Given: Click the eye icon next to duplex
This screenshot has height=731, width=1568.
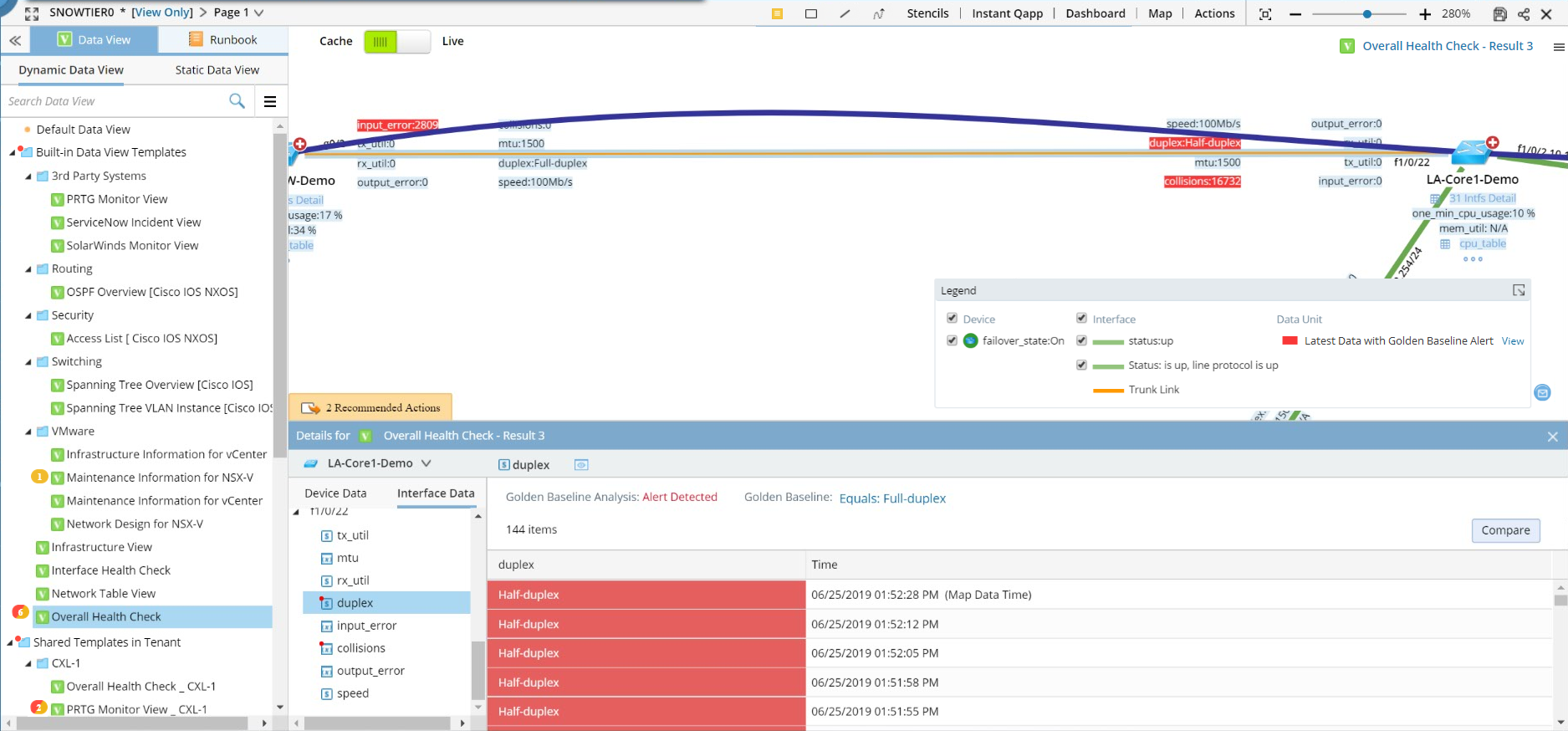Looking at the screenshot, I should 581,465.
